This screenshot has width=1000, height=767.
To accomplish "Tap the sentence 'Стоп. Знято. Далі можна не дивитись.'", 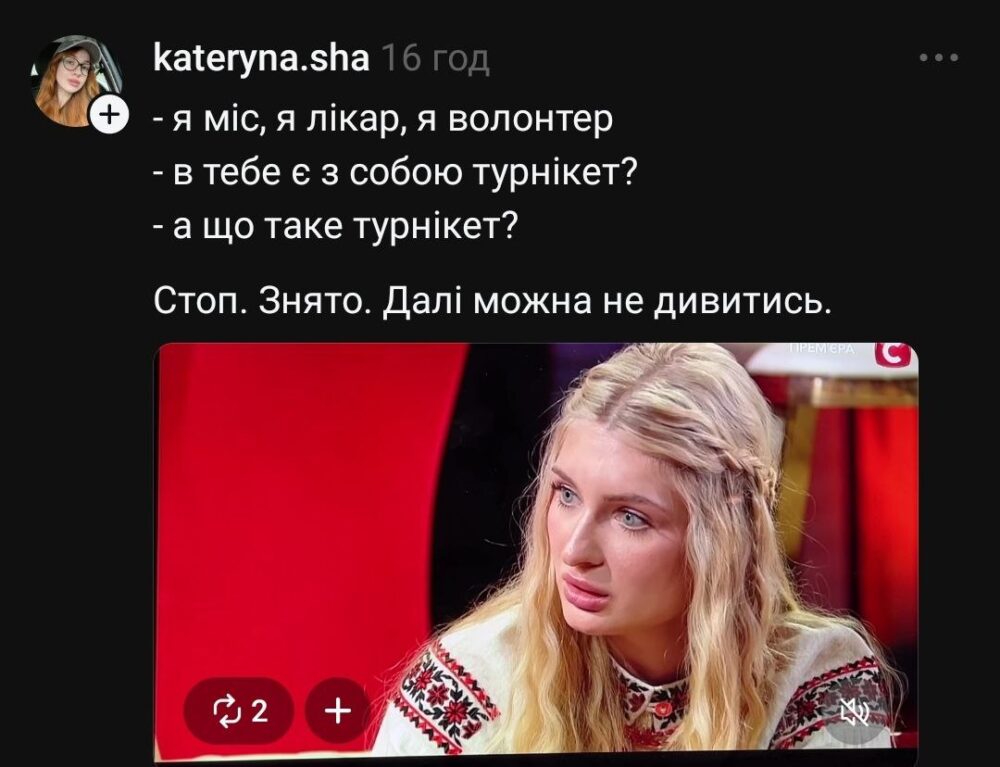I will tap(493, 301).
